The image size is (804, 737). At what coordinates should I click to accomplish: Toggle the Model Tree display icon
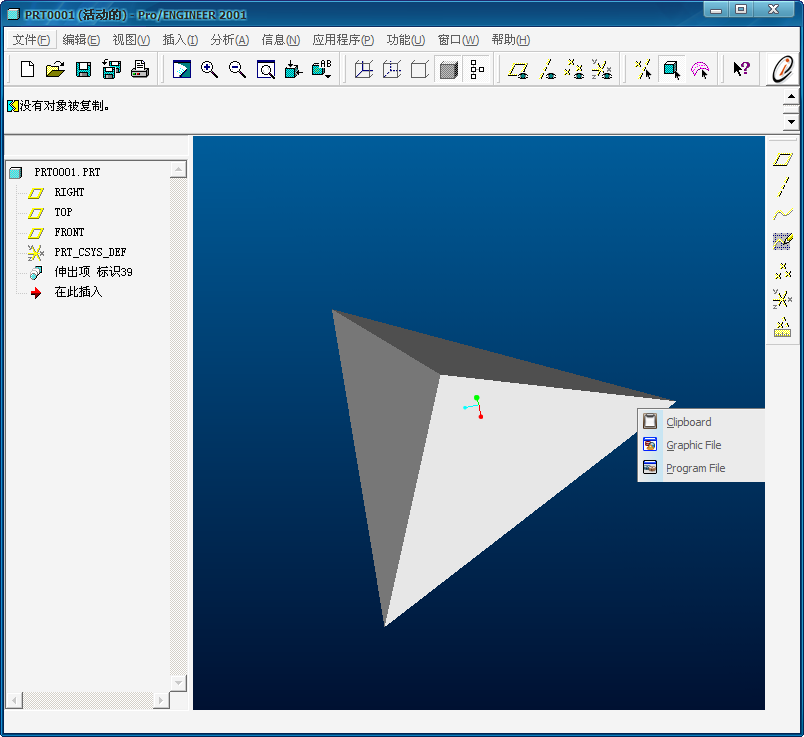pyautogui.click(x=477, y=69)
